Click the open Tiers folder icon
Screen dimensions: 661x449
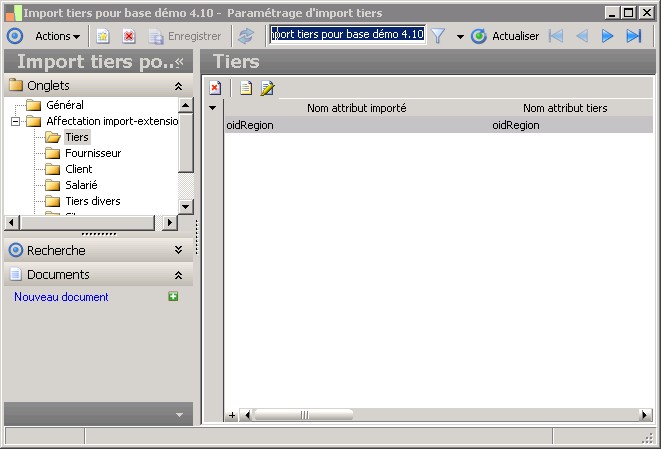click(x=53, y=137)
